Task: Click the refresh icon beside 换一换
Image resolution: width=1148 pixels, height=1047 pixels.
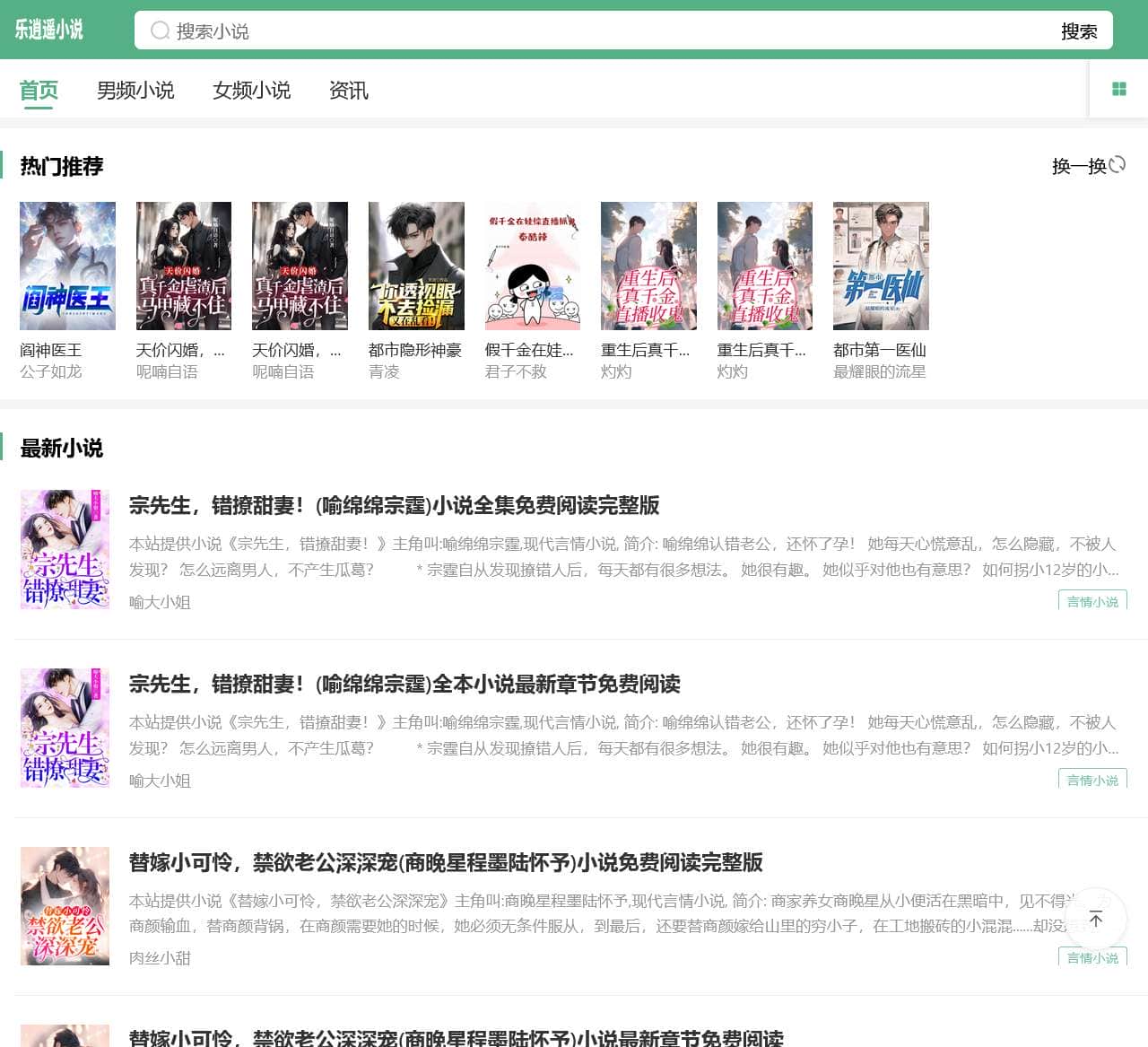Action: pyautogui.click(x=1117, y=165)
